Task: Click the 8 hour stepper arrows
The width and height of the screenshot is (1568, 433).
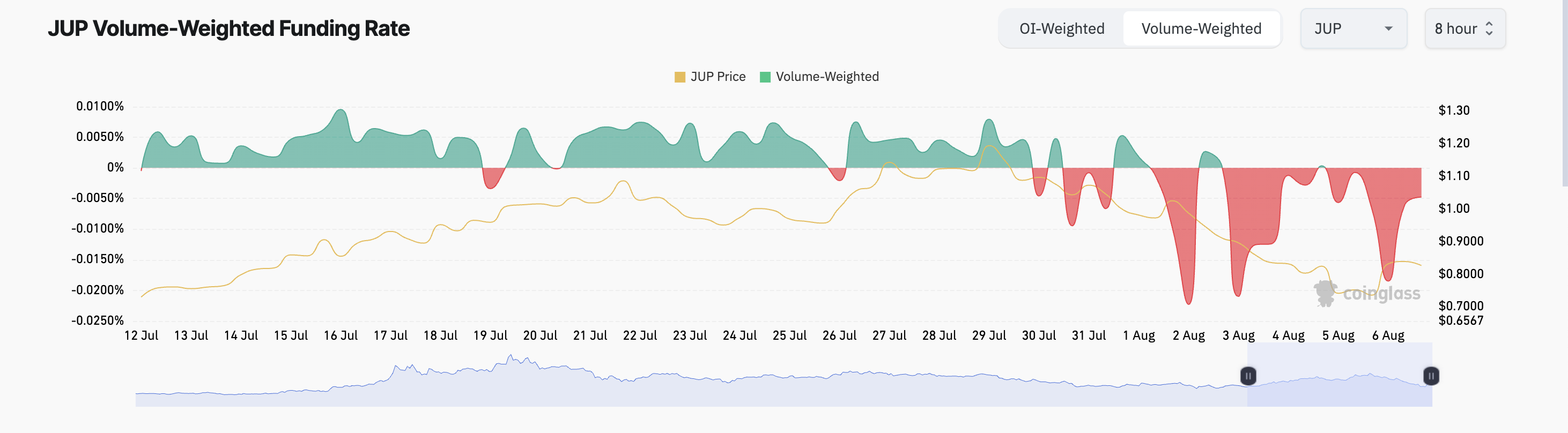Action: (1489, 28)
